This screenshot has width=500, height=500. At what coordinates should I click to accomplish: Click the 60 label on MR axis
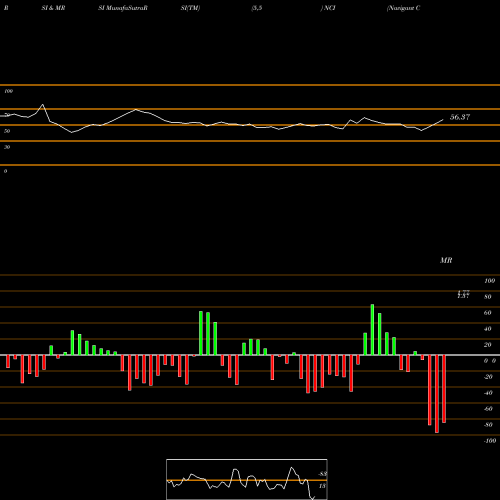click(x=488, y=313)
